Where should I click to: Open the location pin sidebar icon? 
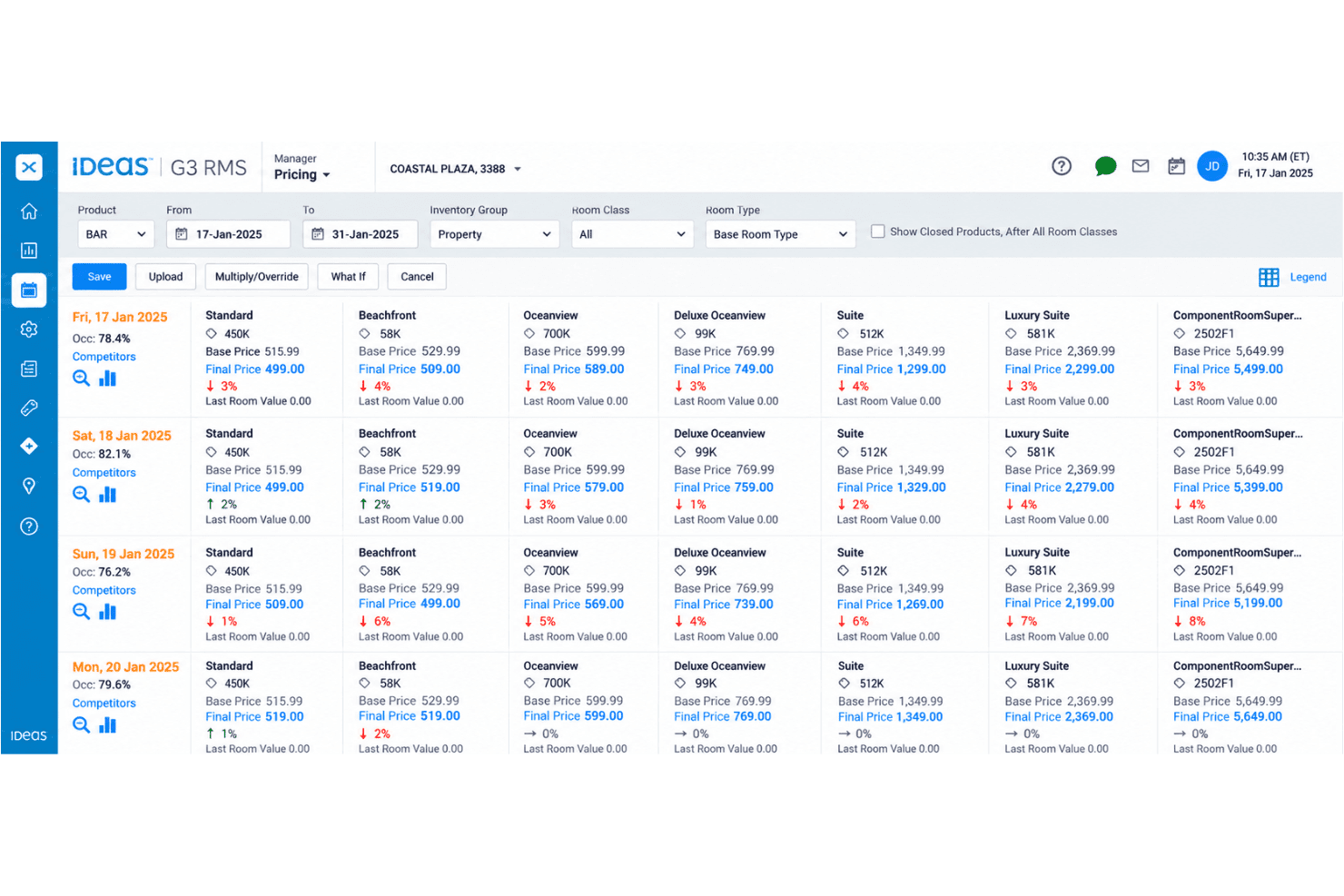tap(29, 486)
